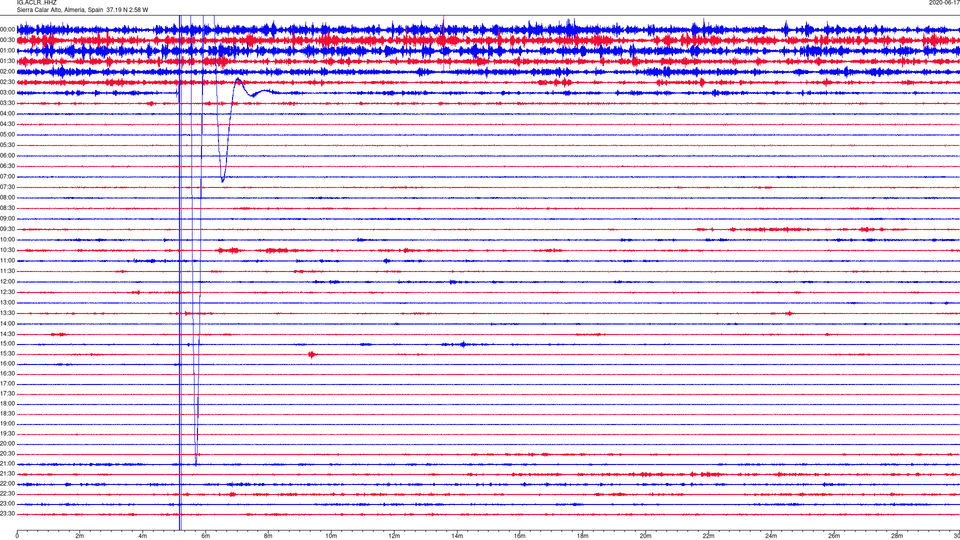
Task: Click the 09:00 time row label
Action: point(7,219)
